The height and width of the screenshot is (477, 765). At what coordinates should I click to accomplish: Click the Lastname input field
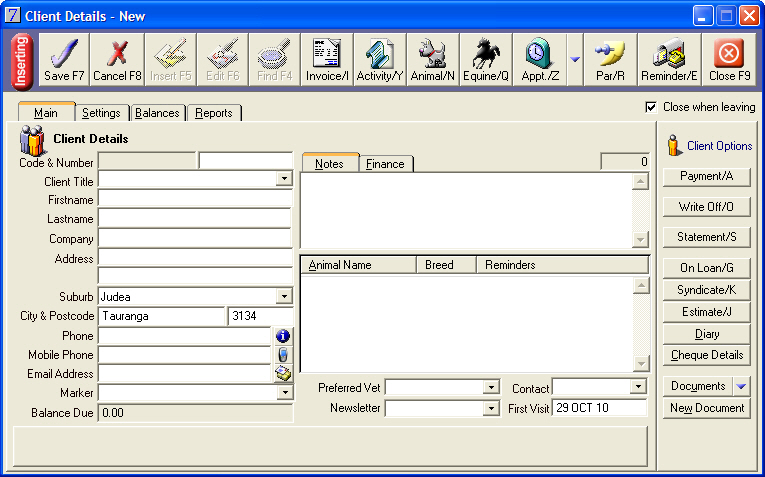tap(195, 218)
